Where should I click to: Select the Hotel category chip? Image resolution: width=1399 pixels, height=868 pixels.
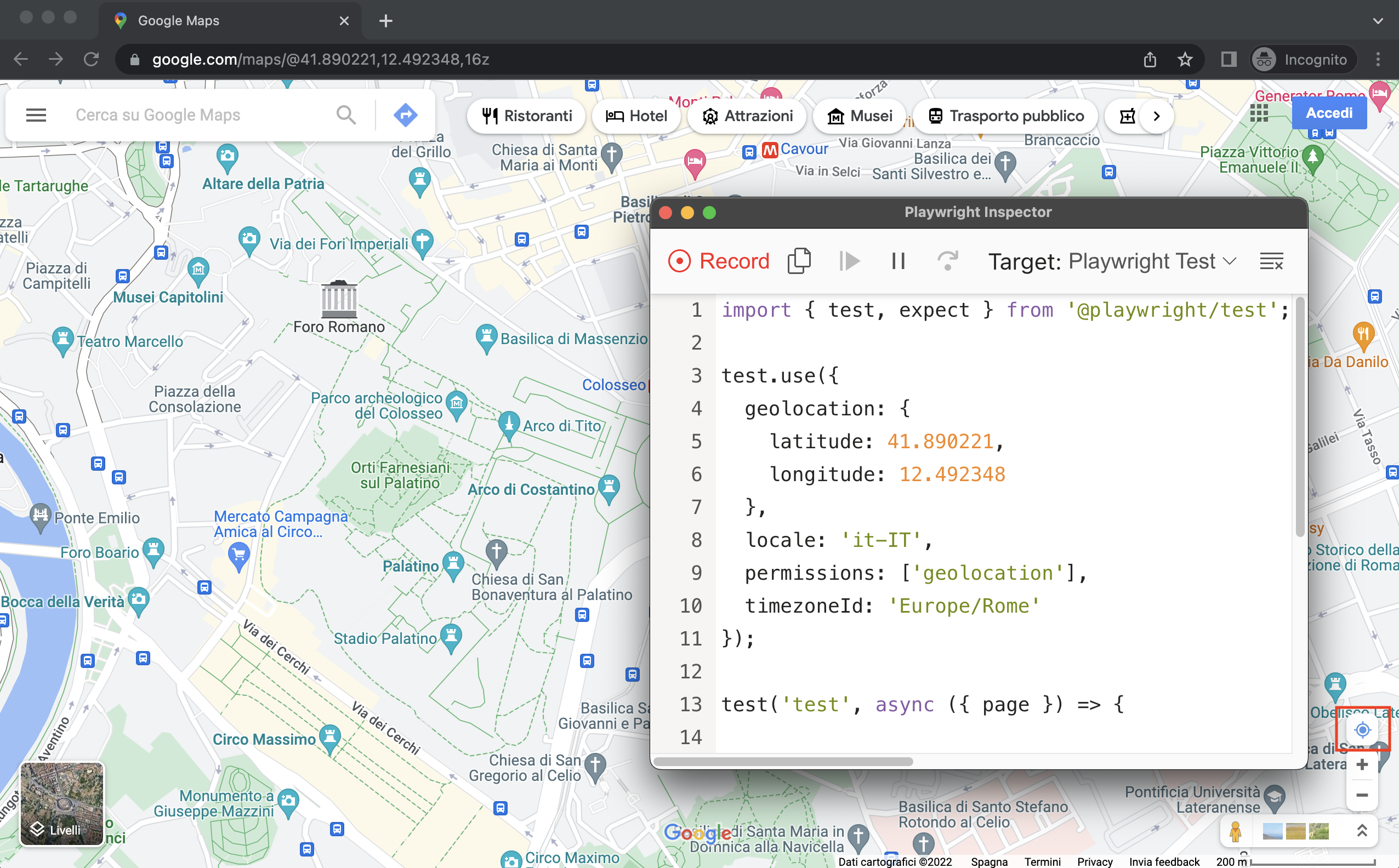pos(636,116)
